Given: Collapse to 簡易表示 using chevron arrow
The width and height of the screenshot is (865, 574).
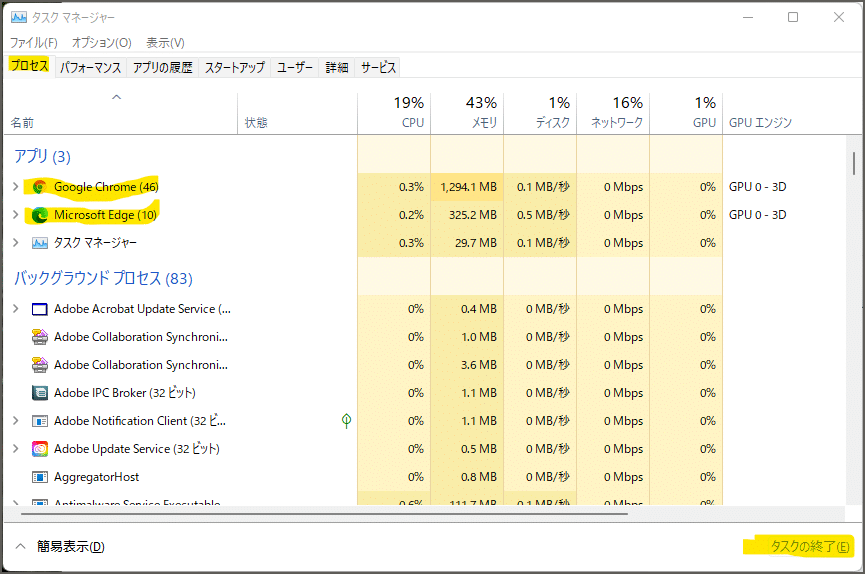Looking at the screenshot, I should (x=20, y=546).
